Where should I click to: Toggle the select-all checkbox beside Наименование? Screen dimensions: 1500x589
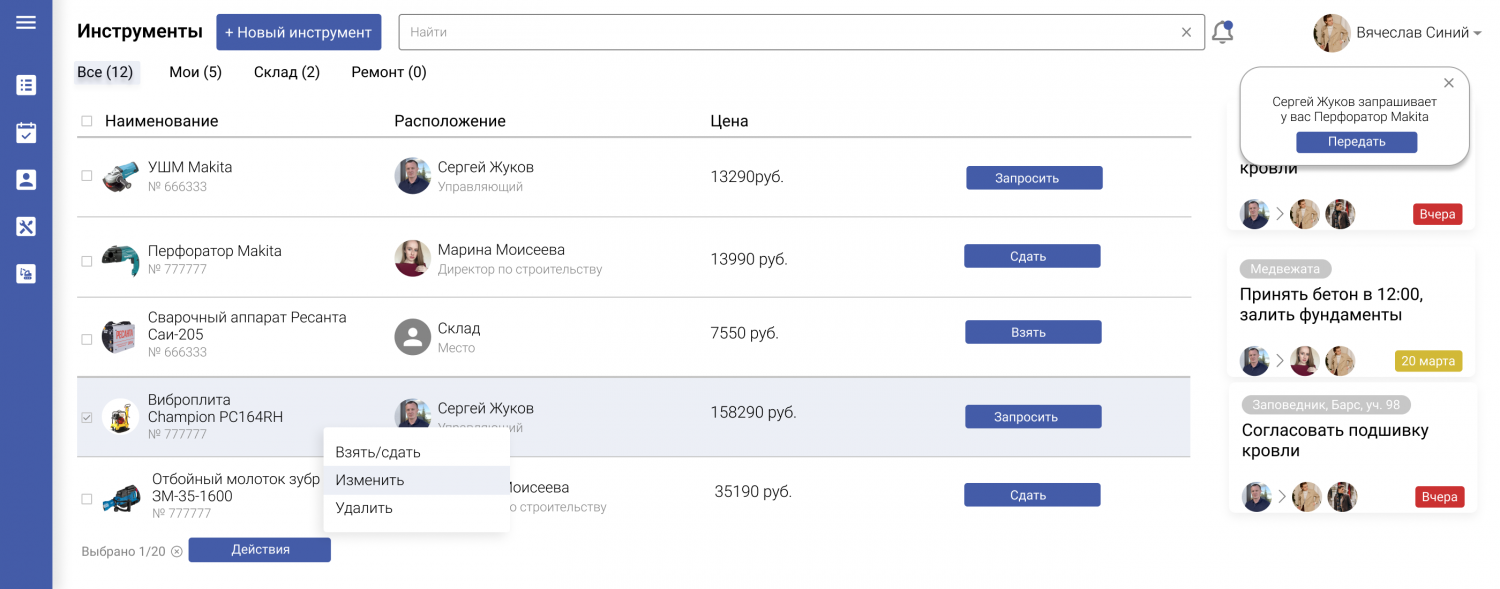click(x=87, y=121)
